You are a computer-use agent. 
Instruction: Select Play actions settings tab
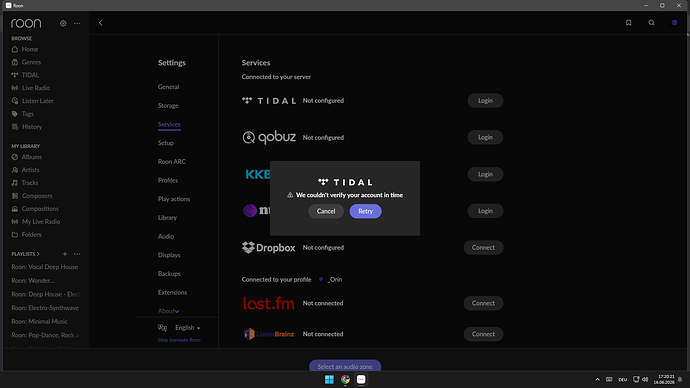coord(174,199)
